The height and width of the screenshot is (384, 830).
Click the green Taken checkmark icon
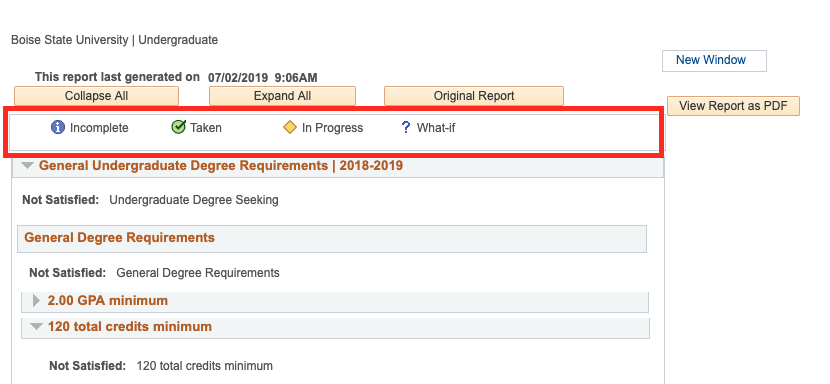pyautogui.click(x=178, y=127)
